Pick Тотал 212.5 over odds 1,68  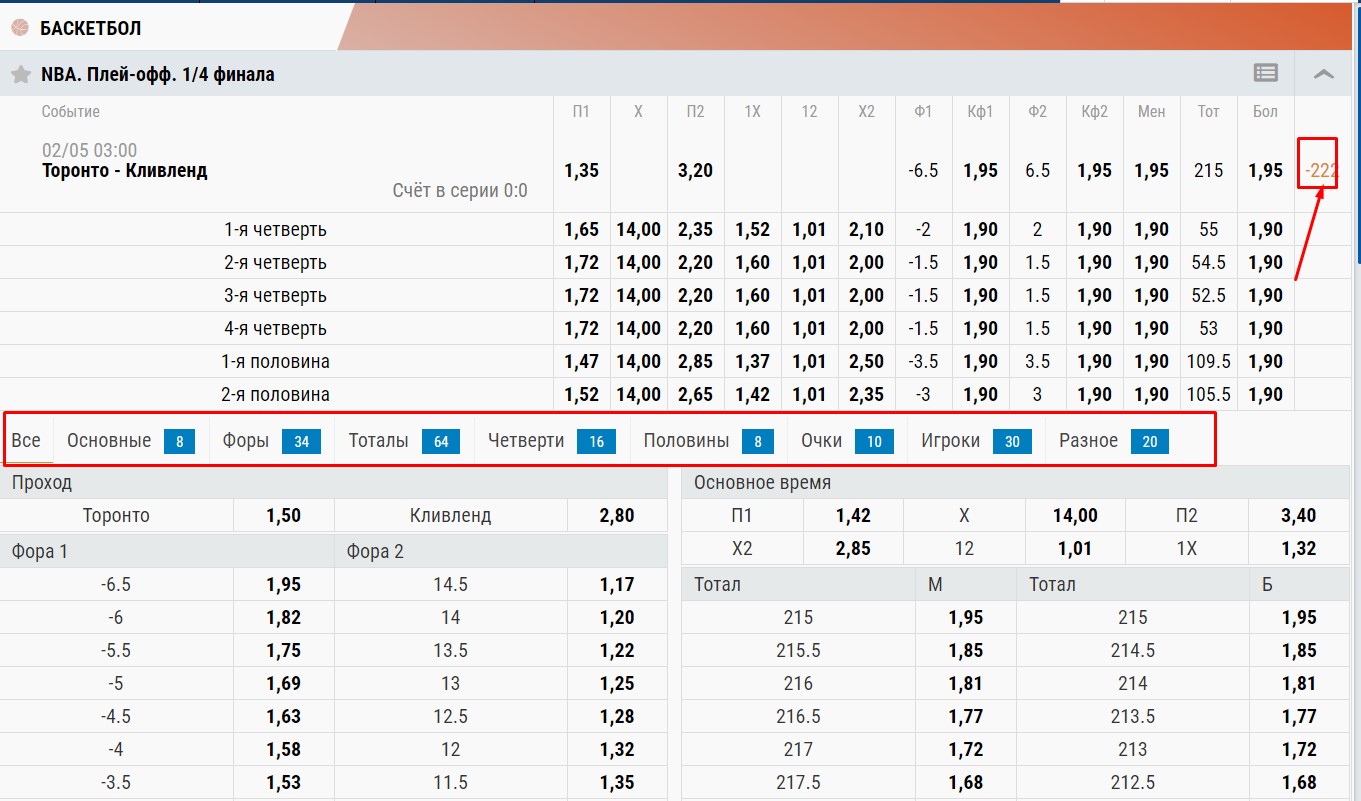click(x=1298, y=782)
